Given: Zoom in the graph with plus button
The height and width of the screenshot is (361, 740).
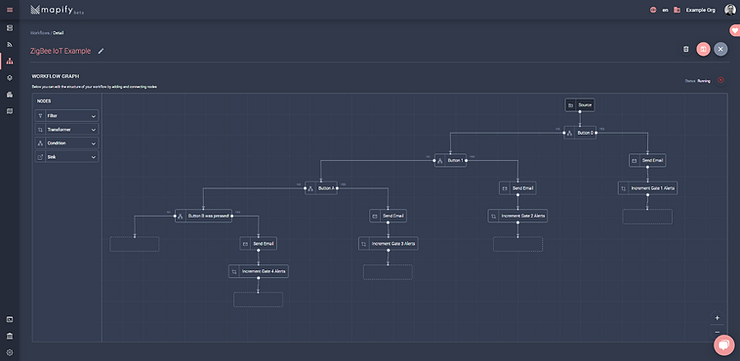Looking at the screenshot, I should coord(717,318).
